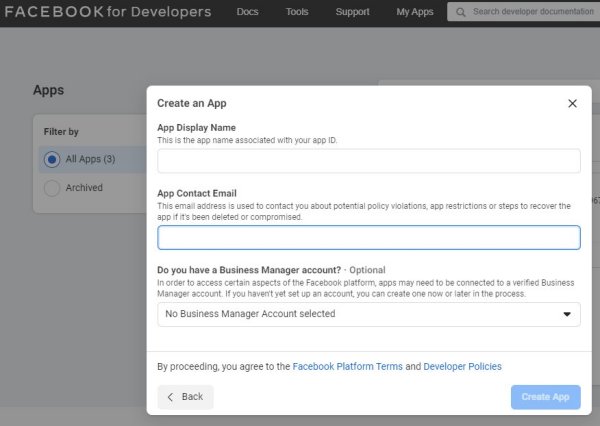
Task: Open the Tools menu
Action: click(x=297, y=12)
